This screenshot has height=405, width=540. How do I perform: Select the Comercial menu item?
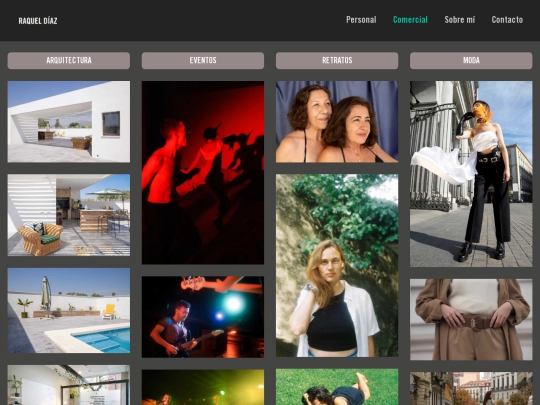(410, 20)
